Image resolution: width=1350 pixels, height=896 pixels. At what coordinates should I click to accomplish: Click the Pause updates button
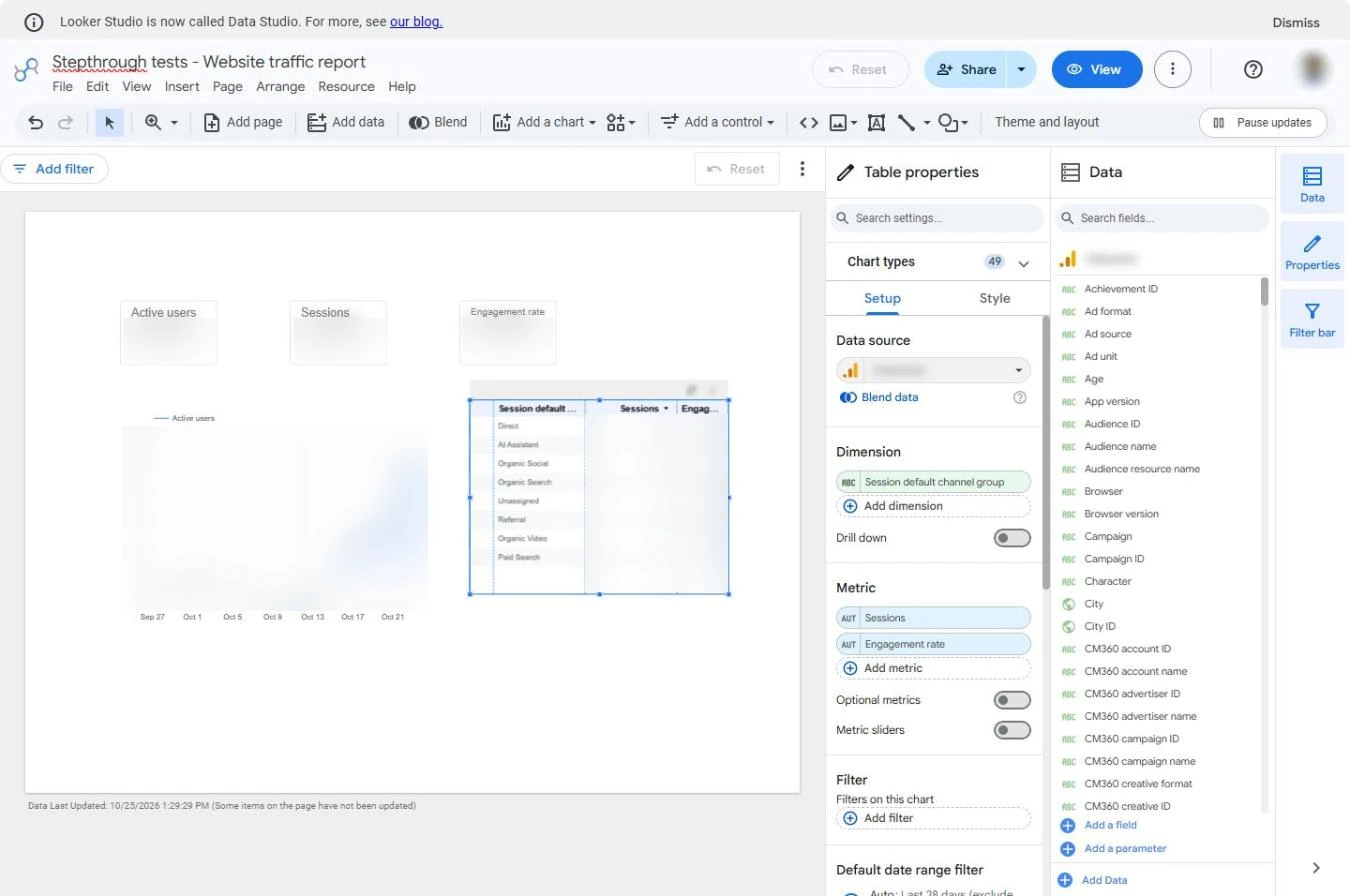pyautogui.click(x=1263, y=122)
